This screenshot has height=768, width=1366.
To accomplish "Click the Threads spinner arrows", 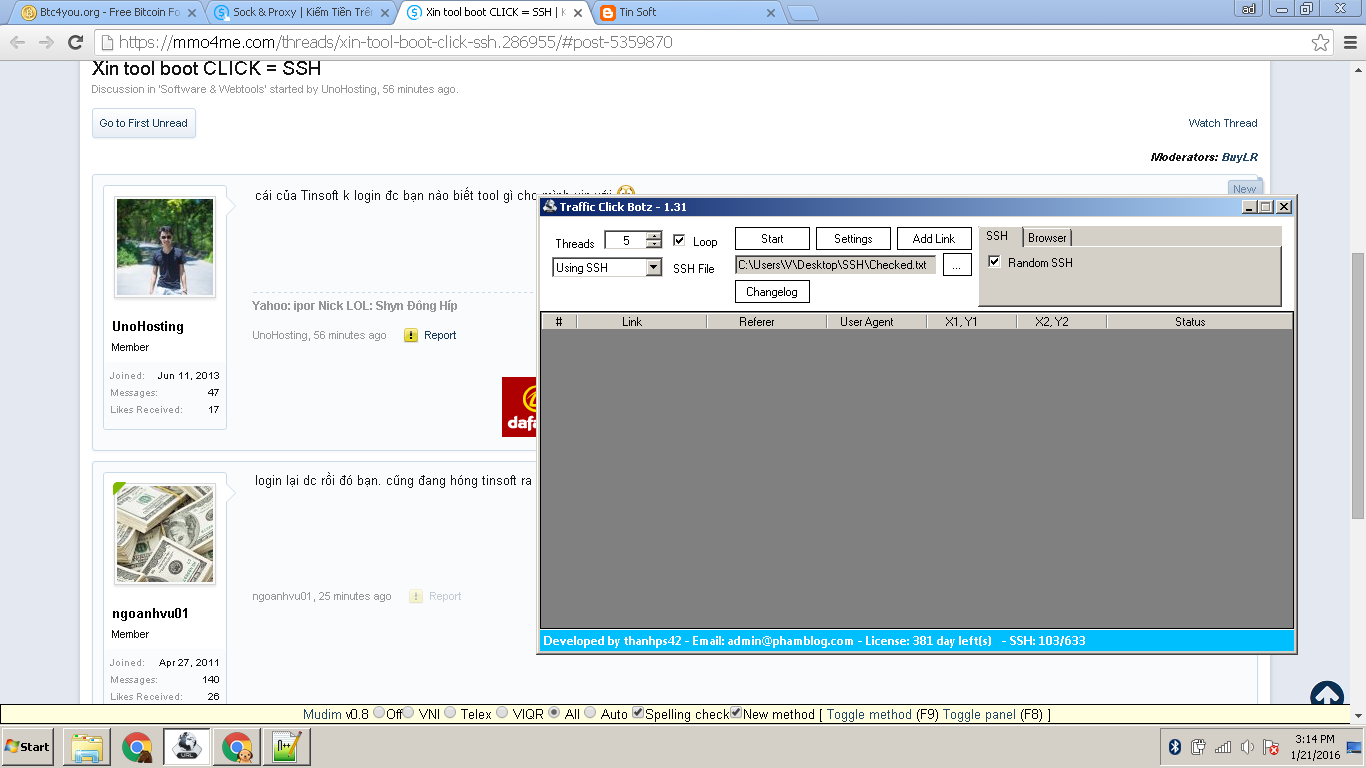I will tap(654, 240).
